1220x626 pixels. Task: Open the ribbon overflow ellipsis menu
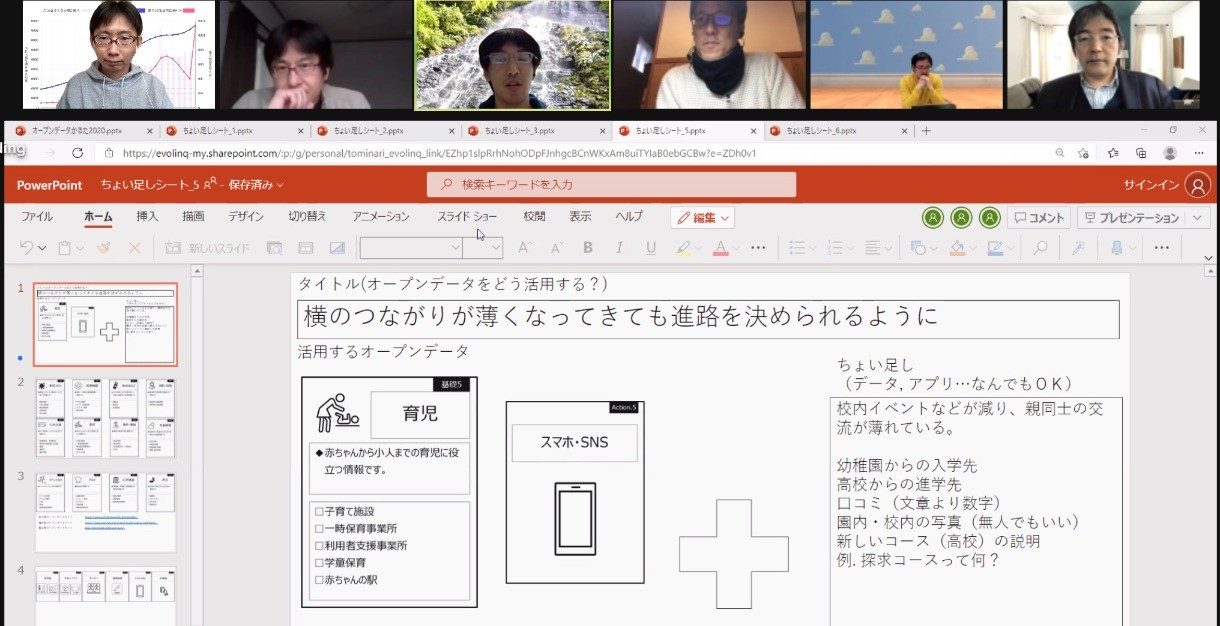1162,248
